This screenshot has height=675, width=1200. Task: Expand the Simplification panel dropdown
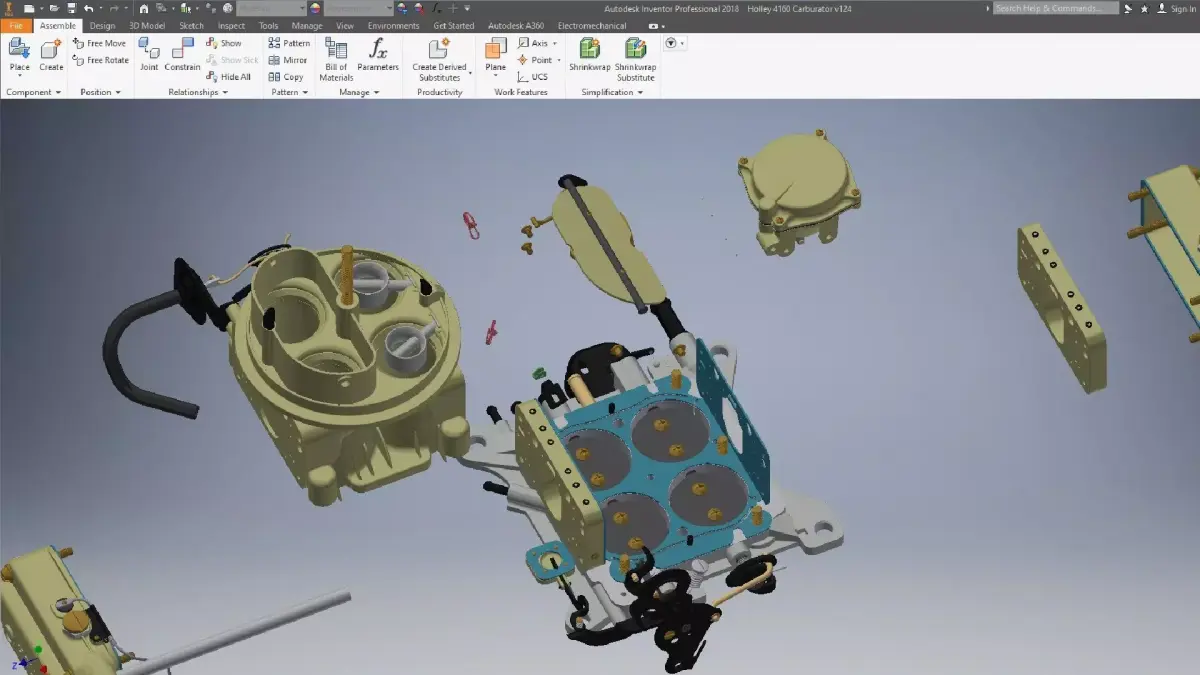coord(612,92)
